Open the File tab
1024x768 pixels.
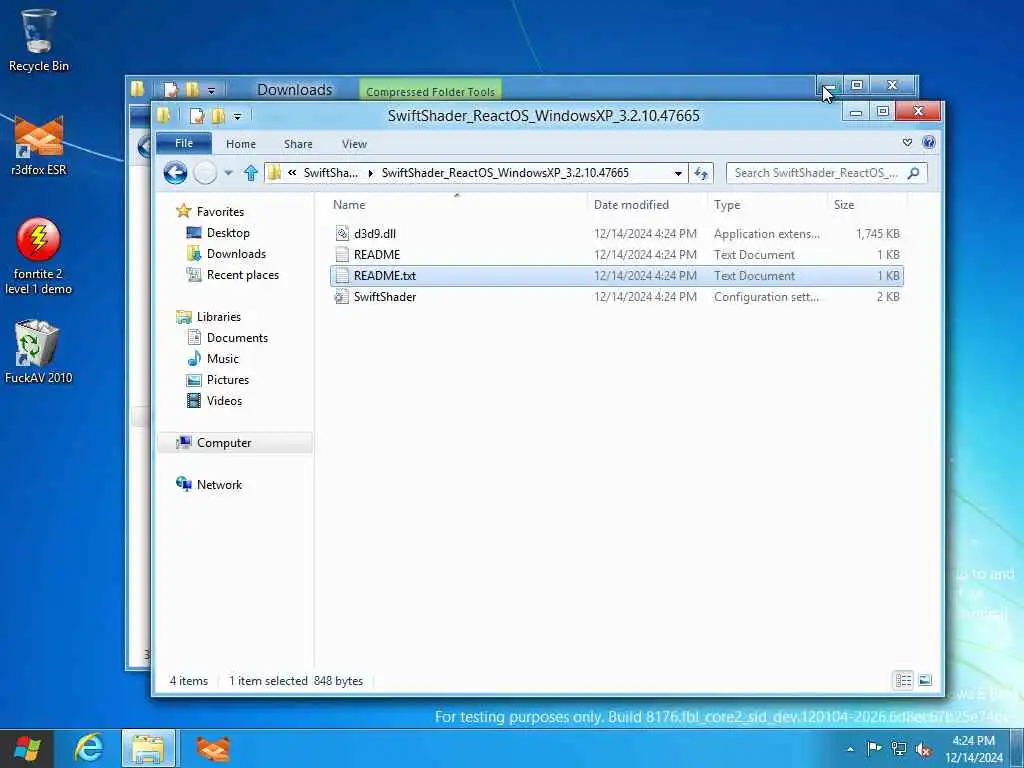[184, 143]
